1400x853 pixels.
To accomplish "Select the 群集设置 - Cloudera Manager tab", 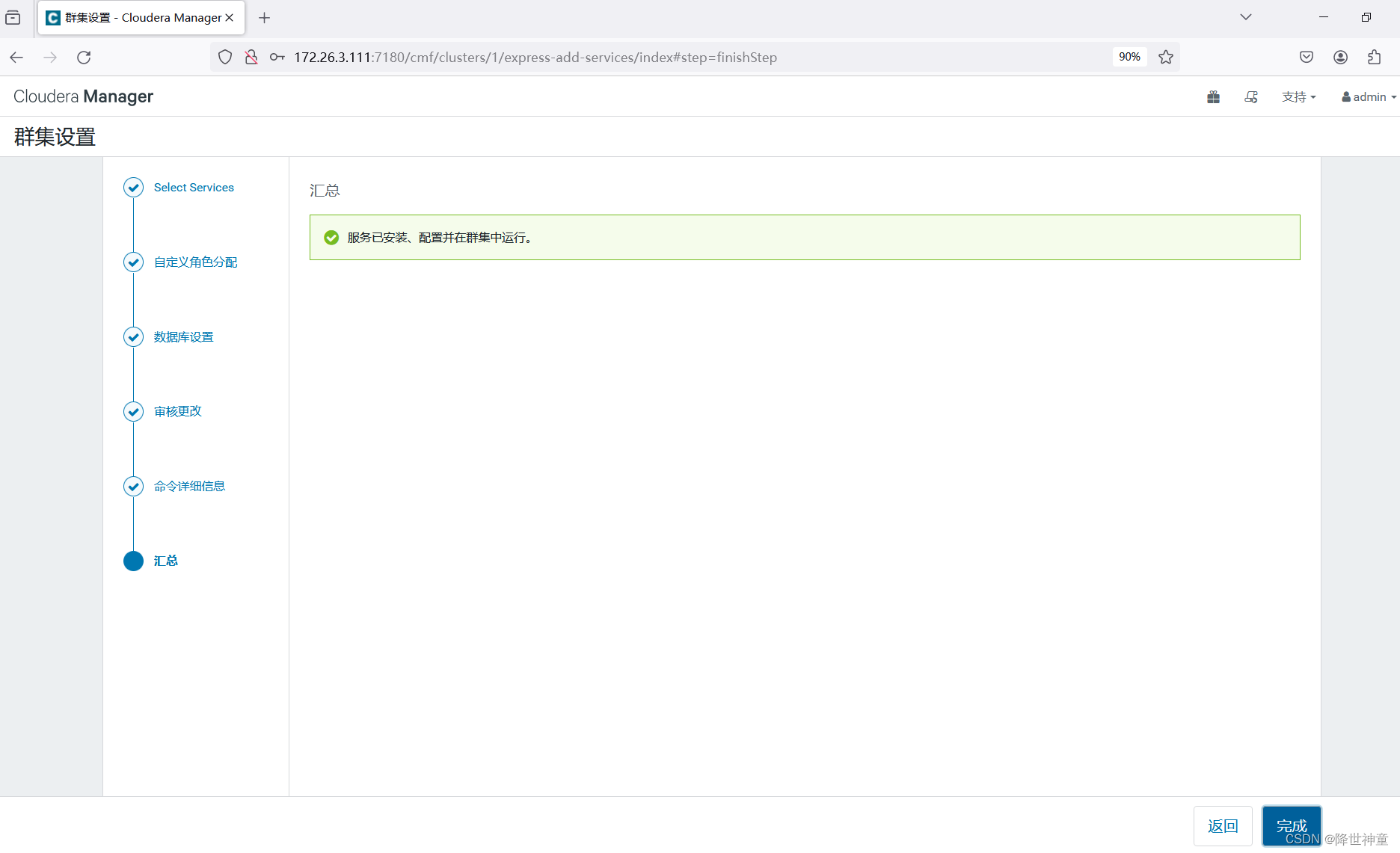I will tap(141, 18).
